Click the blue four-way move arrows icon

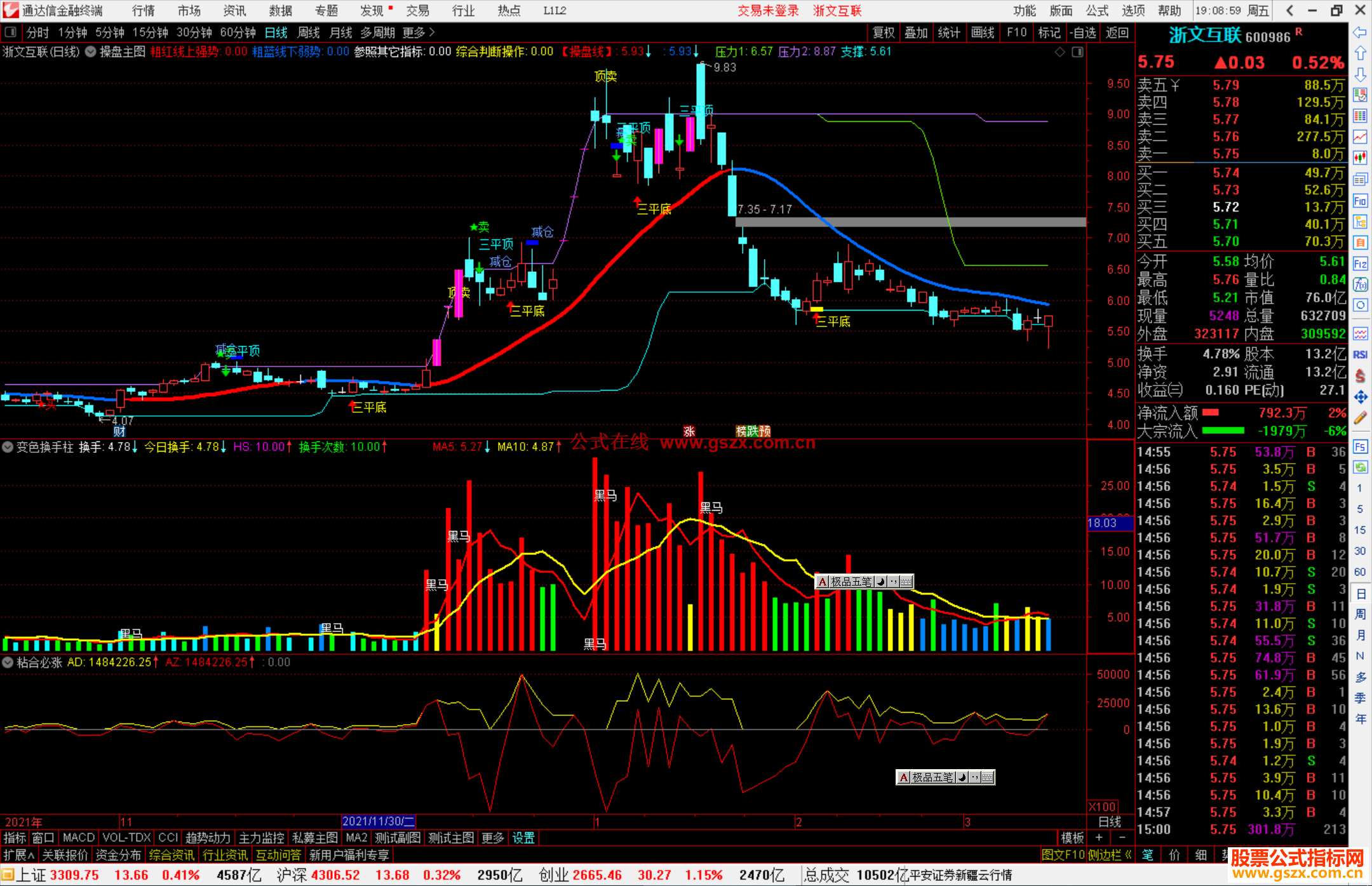point(1360,397)
